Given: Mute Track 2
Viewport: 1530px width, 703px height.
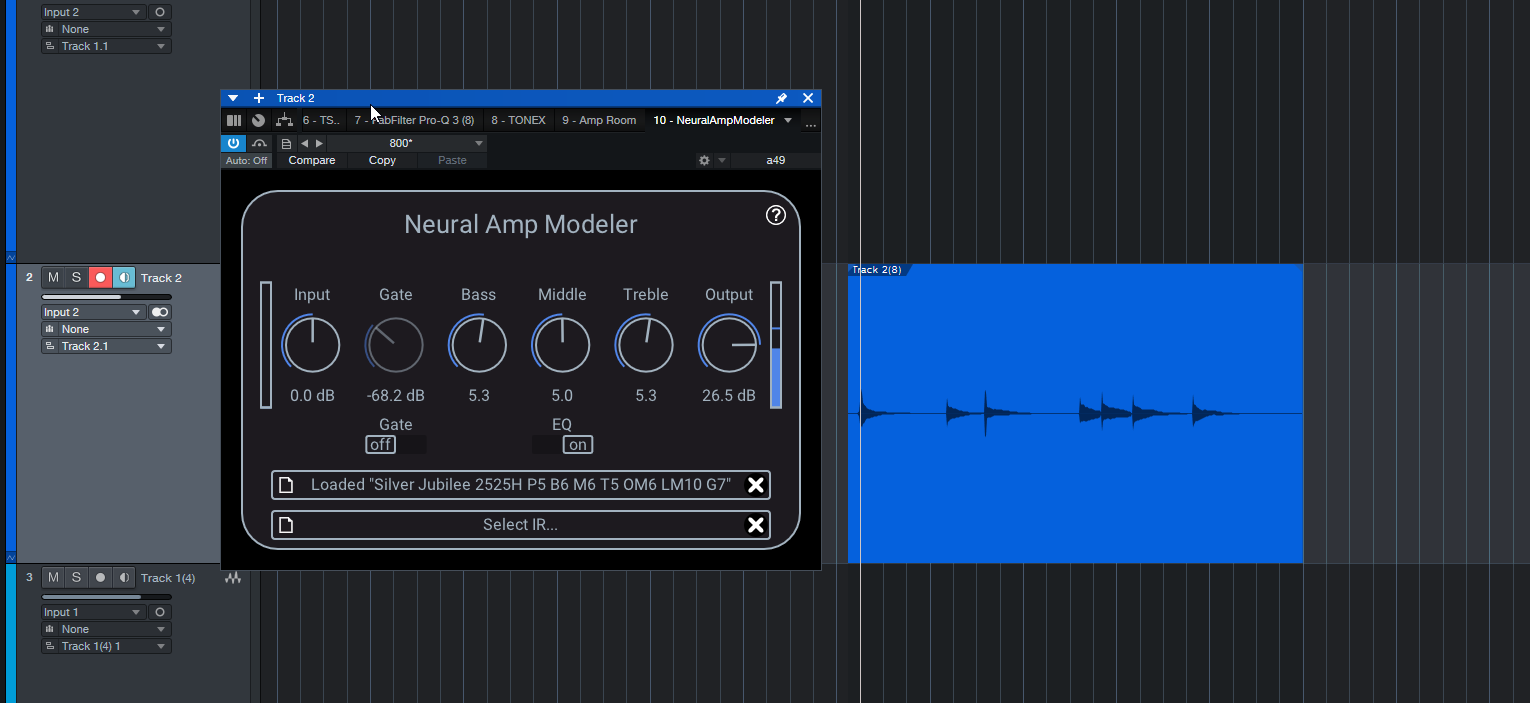Looking at the screenshot, I should (53, 277).
